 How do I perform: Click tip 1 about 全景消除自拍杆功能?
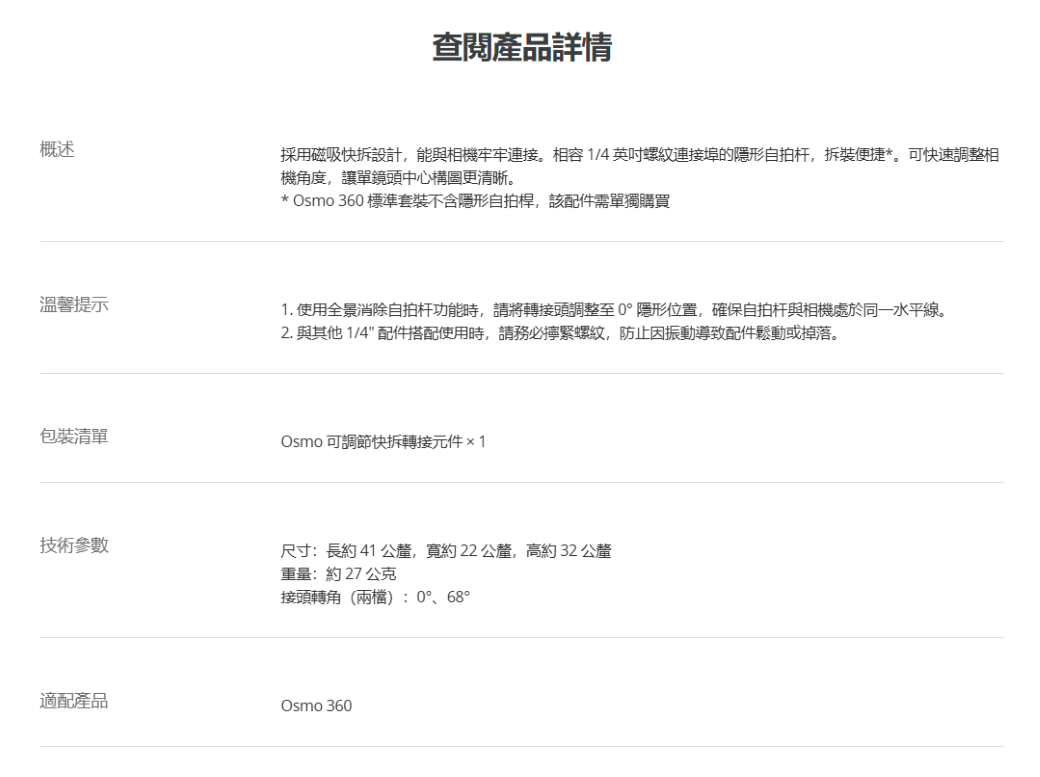point(612,309)
